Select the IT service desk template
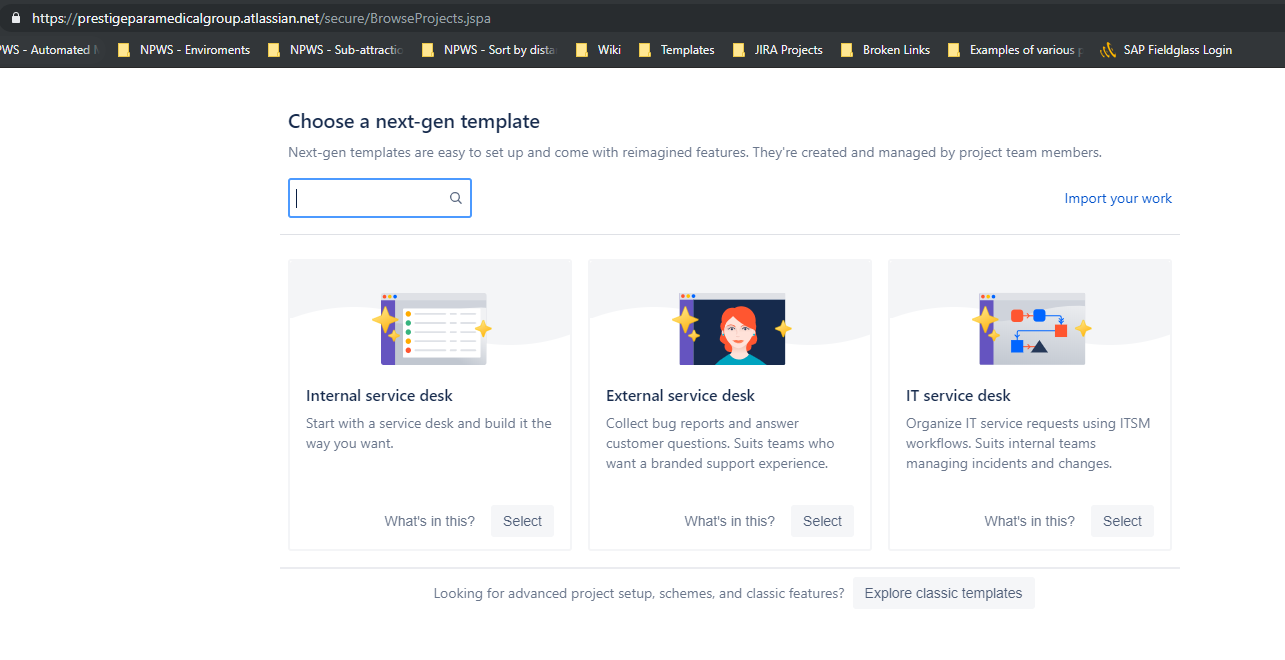The image size is (1285, 660). (x=1122, y=520)
